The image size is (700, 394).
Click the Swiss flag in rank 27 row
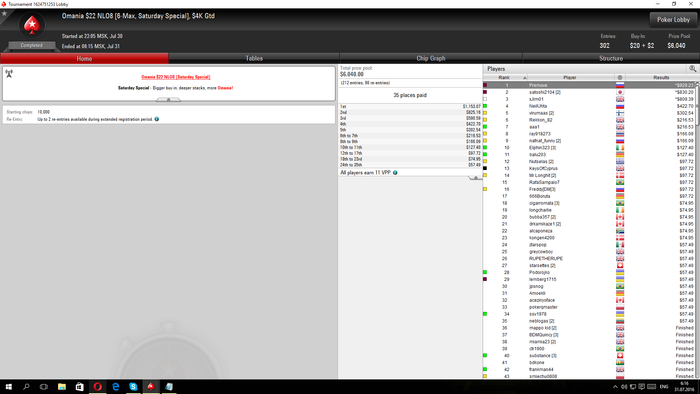point(620,265)
